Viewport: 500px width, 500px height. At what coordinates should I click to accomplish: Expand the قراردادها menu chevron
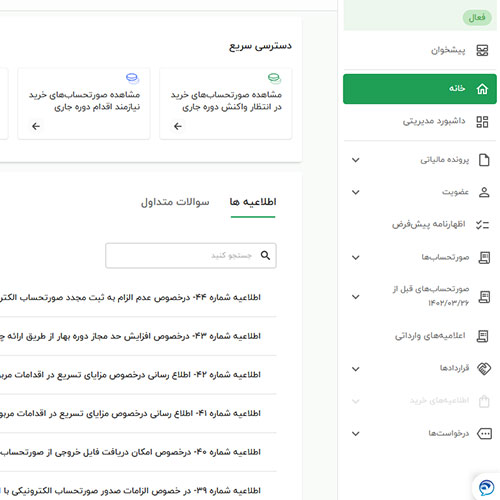coord(356,369)
